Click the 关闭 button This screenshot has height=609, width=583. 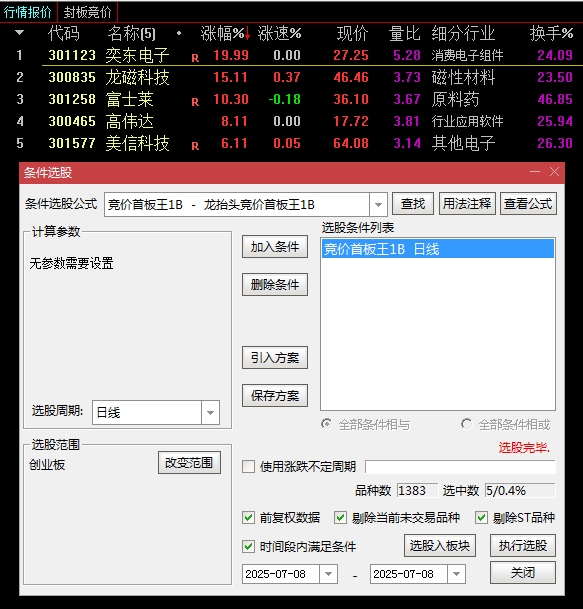[x=523, y=572]
